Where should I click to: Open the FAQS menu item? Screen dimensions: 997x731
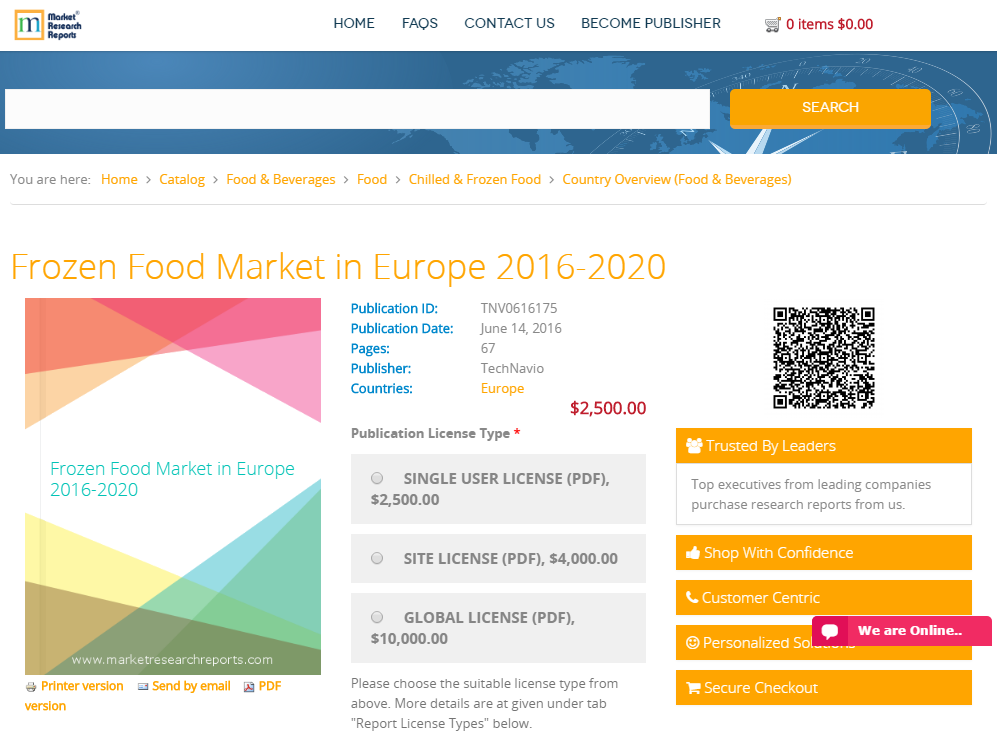coord(420,24)
